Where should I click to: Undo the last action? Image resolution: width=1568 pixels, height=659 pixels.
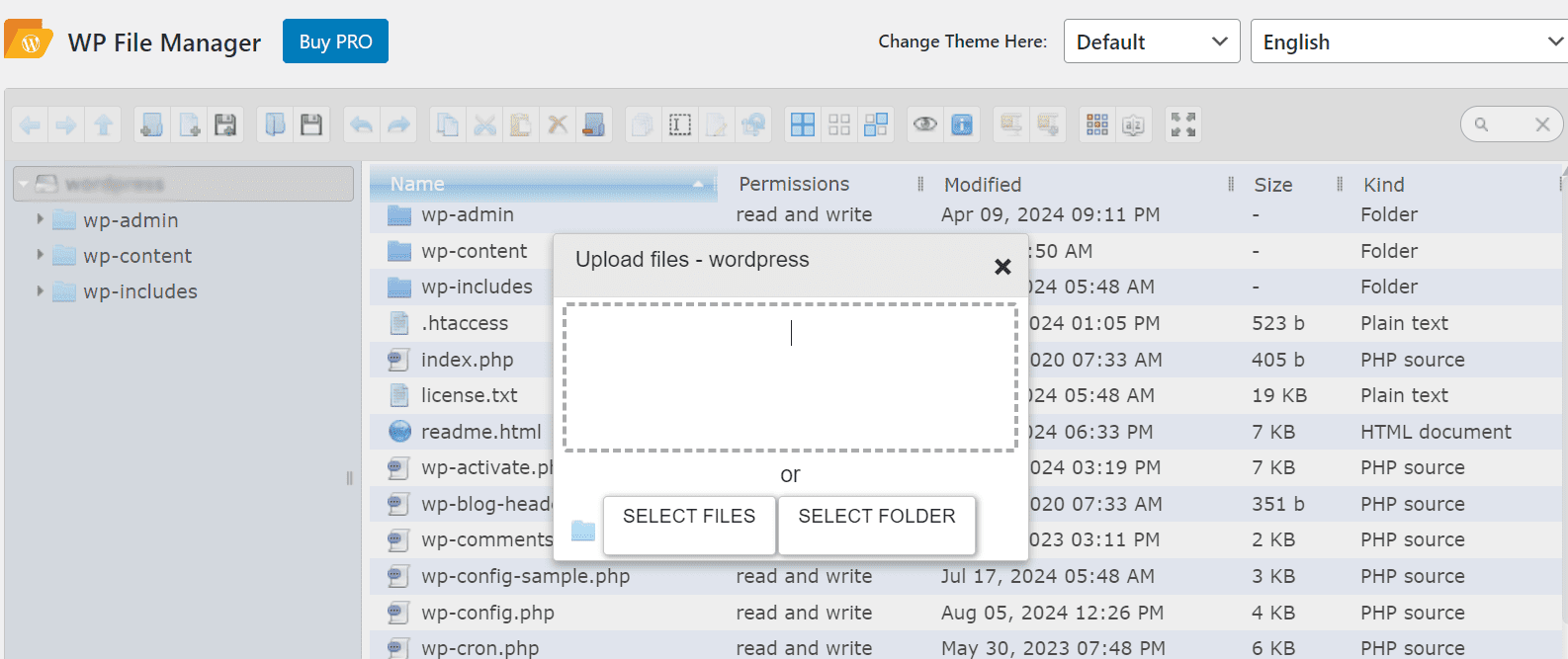tap(361, 124)
